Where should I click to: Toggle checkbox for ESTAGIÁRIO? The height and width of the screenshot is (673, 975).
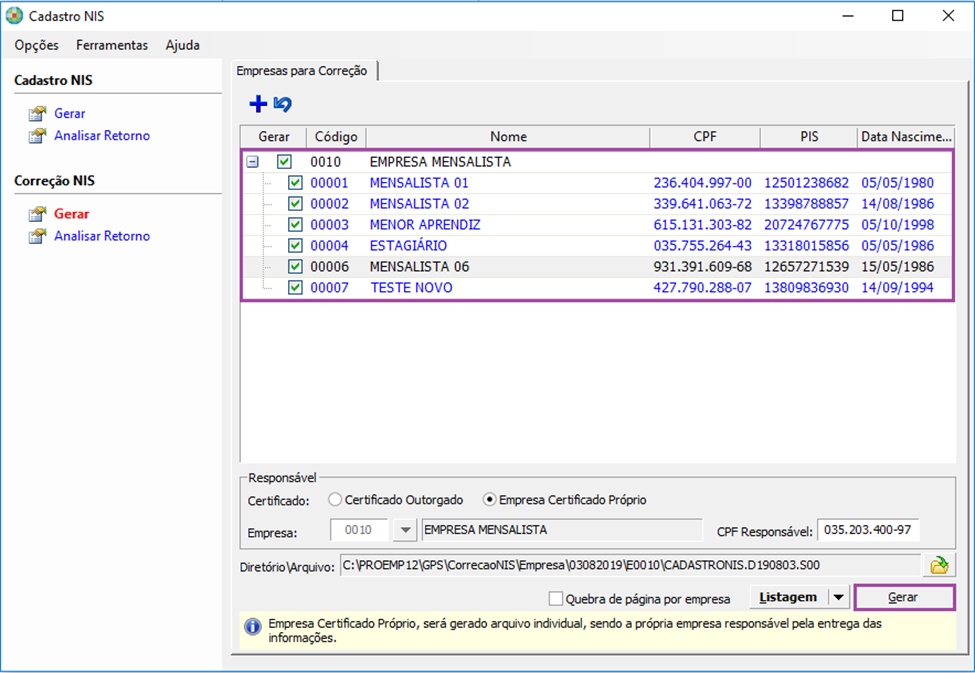coord(295,246)
